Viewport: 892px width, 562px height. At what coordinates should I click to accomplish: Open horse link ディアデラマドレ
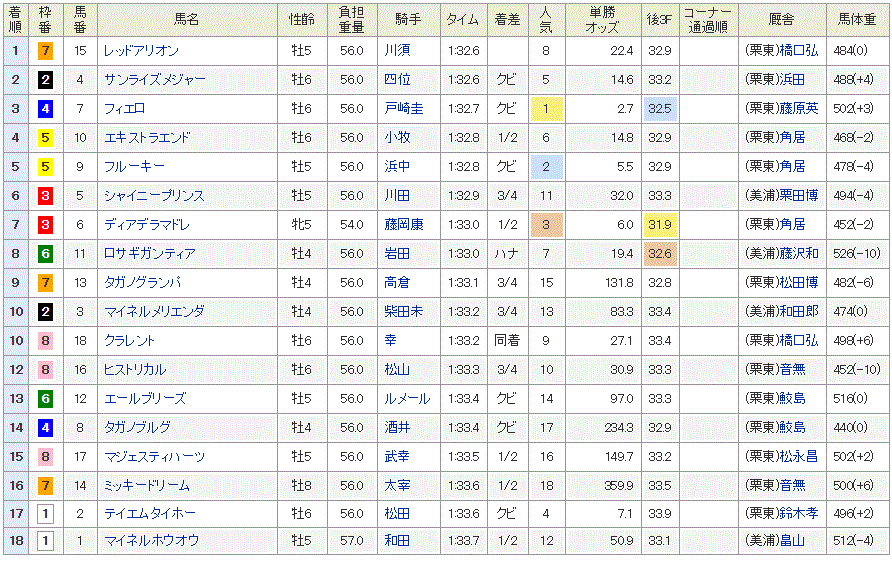click(147, 225)
